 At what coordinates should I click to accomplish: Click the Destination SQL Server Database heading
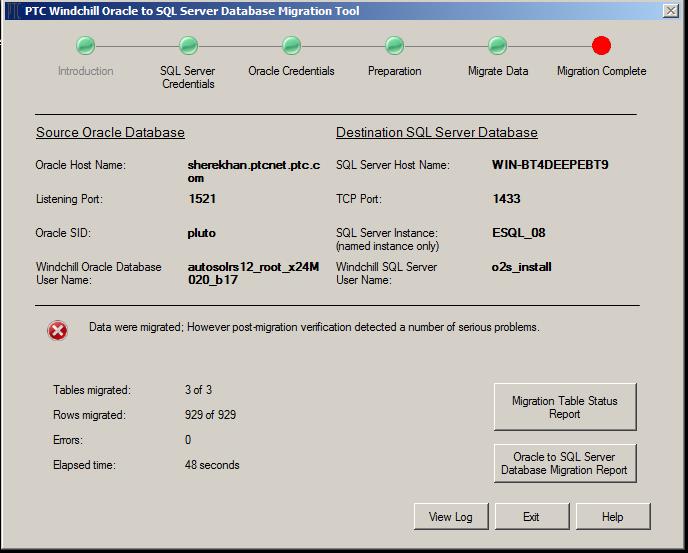436,132
